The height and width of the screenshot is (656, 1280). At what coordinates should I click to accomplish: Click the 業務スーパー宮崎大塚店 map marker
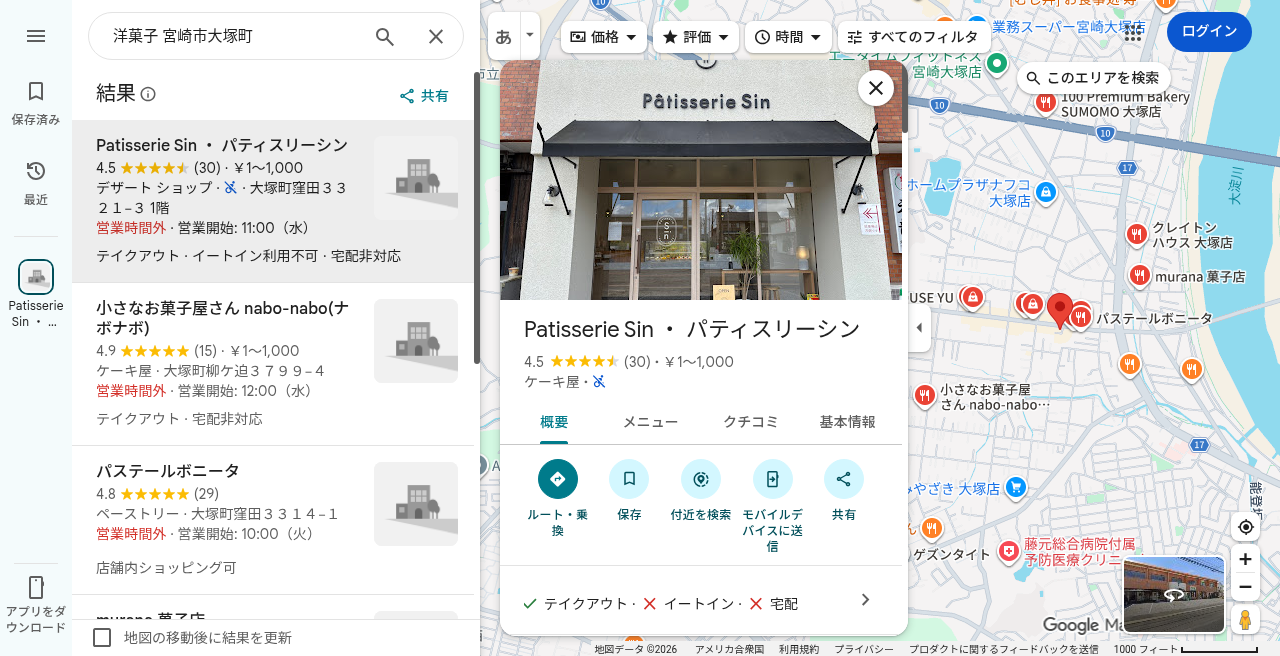[x=978, y=27]
